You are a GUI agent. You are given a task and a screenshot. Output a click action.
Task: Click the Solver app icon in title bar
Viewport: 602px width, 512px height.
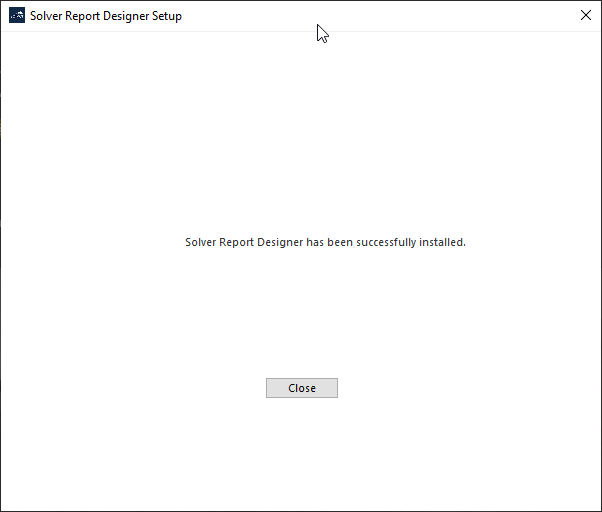[16, 16]
